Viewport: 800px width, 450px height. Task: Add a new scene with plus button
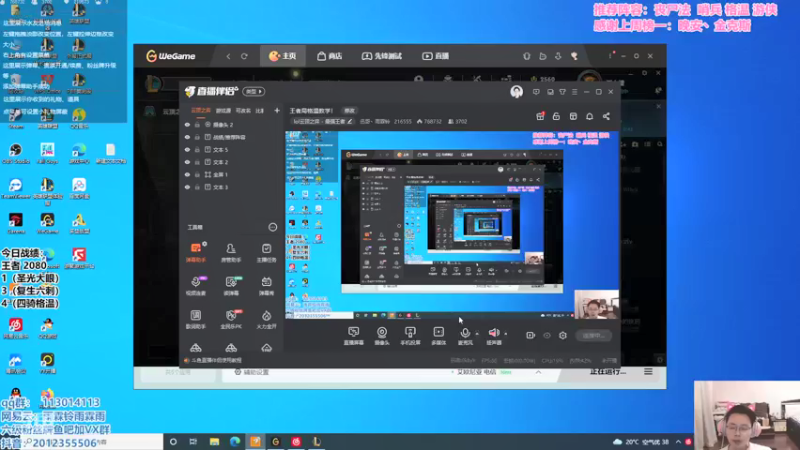[277, 110]
